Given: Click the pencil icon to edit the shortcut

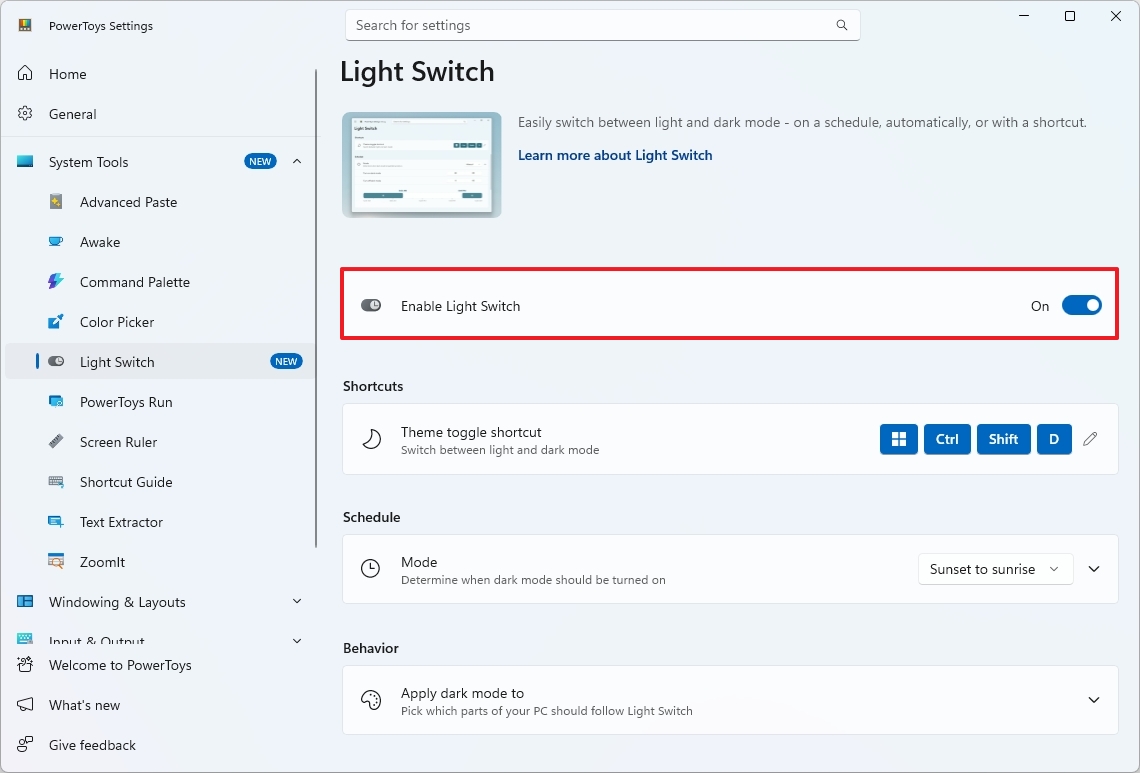Looking at the screenshot, I should coord(1090,439).
